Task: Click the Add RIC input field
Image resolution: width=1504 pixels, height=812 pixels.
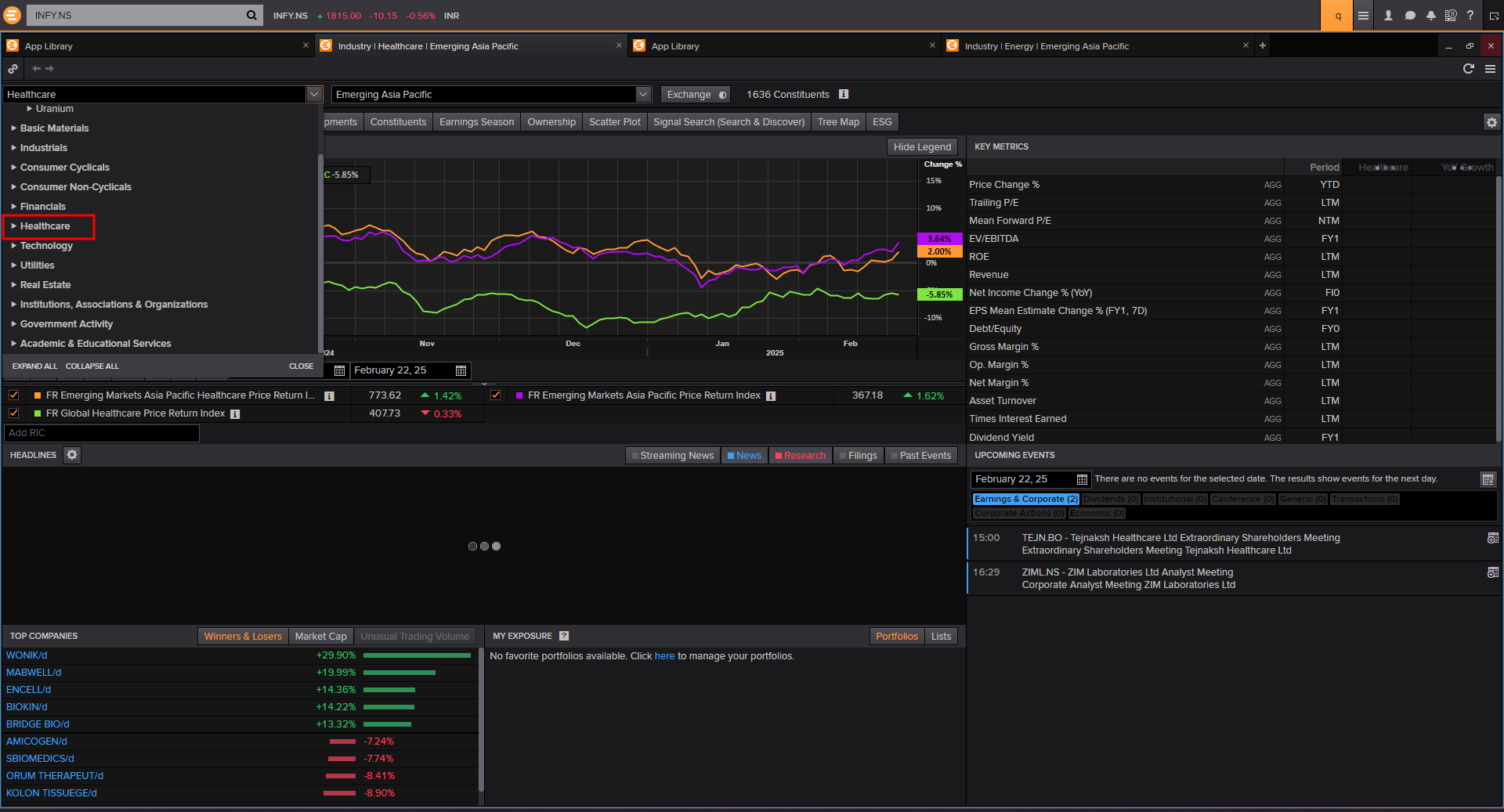Action: tap(102, 433)
